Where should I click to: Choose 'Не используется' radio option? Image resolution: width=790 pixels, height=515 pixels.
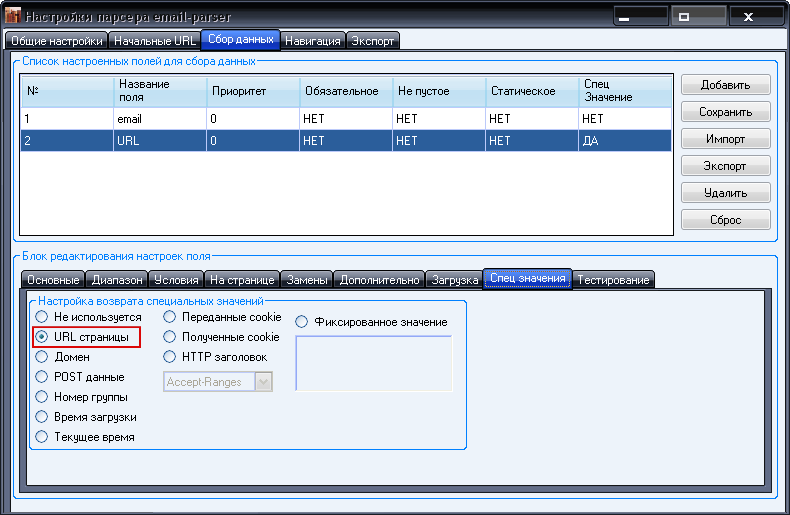pos(42,316)
